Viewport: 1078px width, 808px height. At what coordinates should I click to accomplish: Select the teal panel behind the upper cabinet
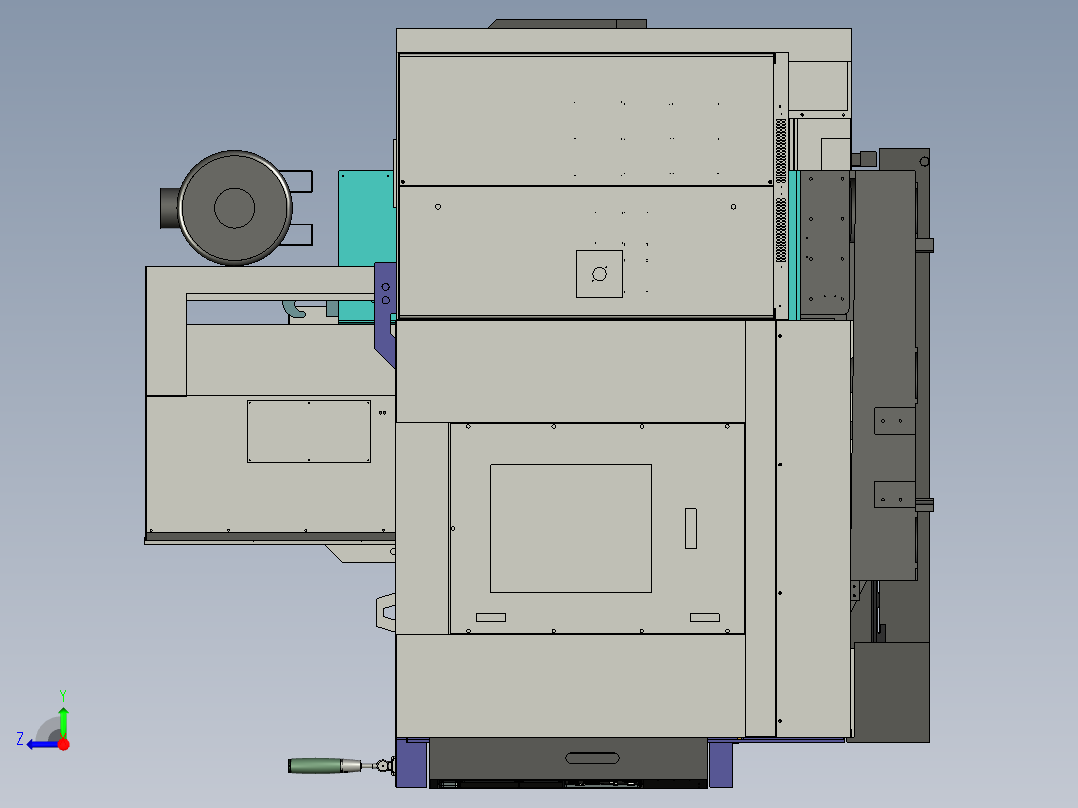pyautogui.click(x=366, y=217)
